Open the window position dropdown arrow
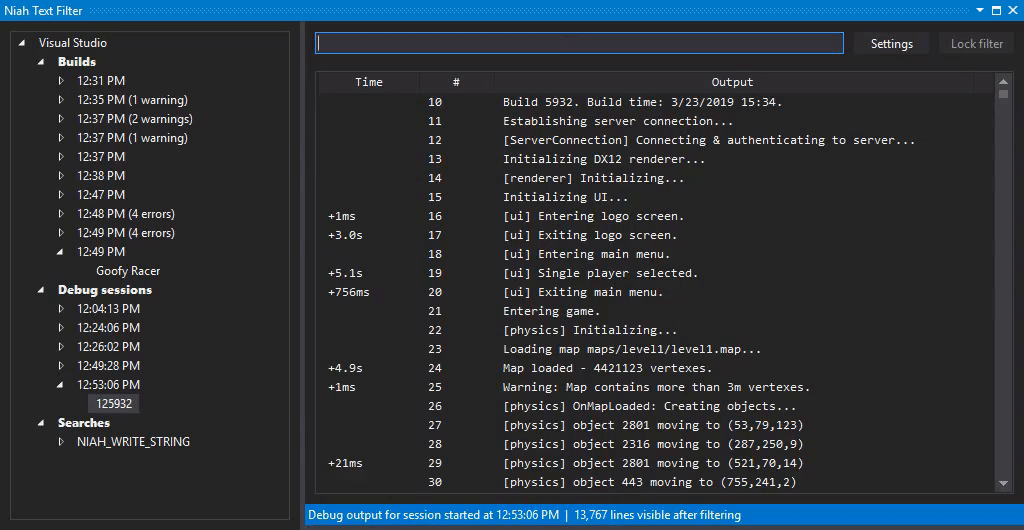This screenshot has height=530, width=1024. [980, 10]
